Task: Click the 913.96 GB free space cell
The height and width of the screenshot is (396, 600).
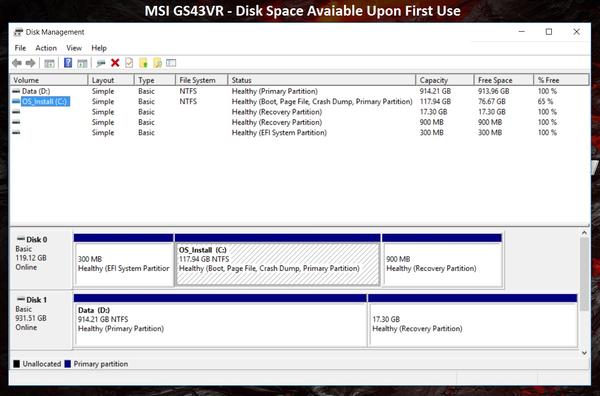Action: click(x=494, y=91)
